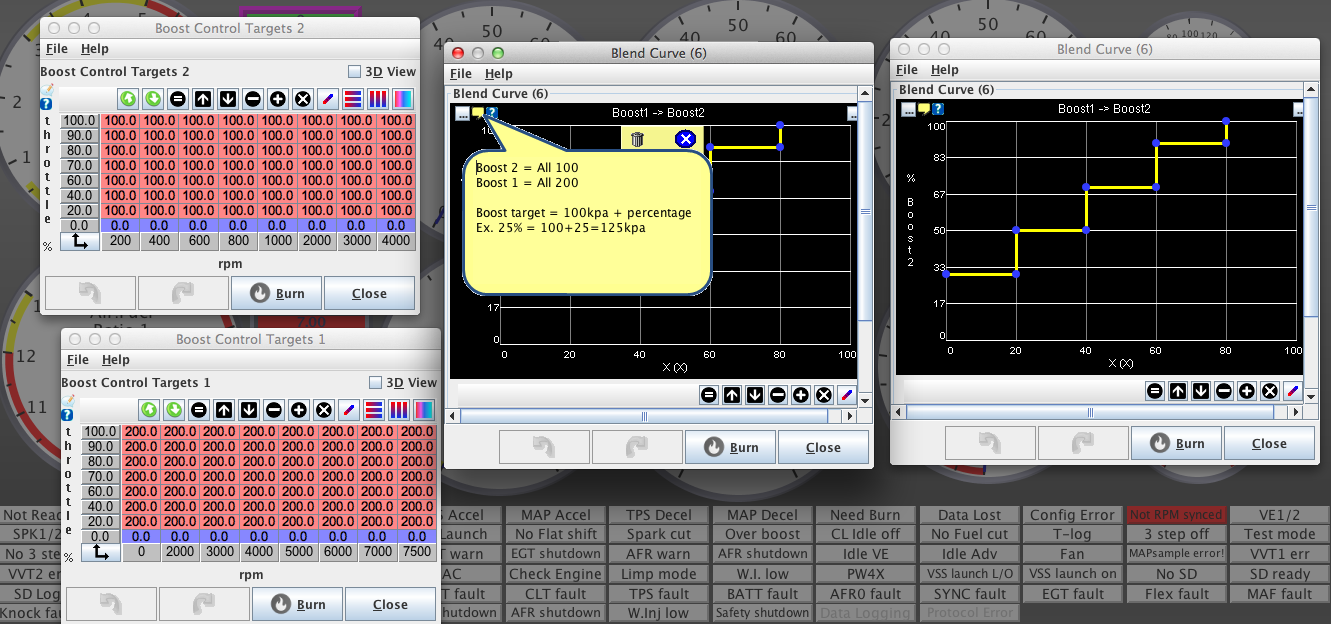Open top-left ellipsis options in left Blend Curve
This screenshot has width=1331, height=624.
462,113
